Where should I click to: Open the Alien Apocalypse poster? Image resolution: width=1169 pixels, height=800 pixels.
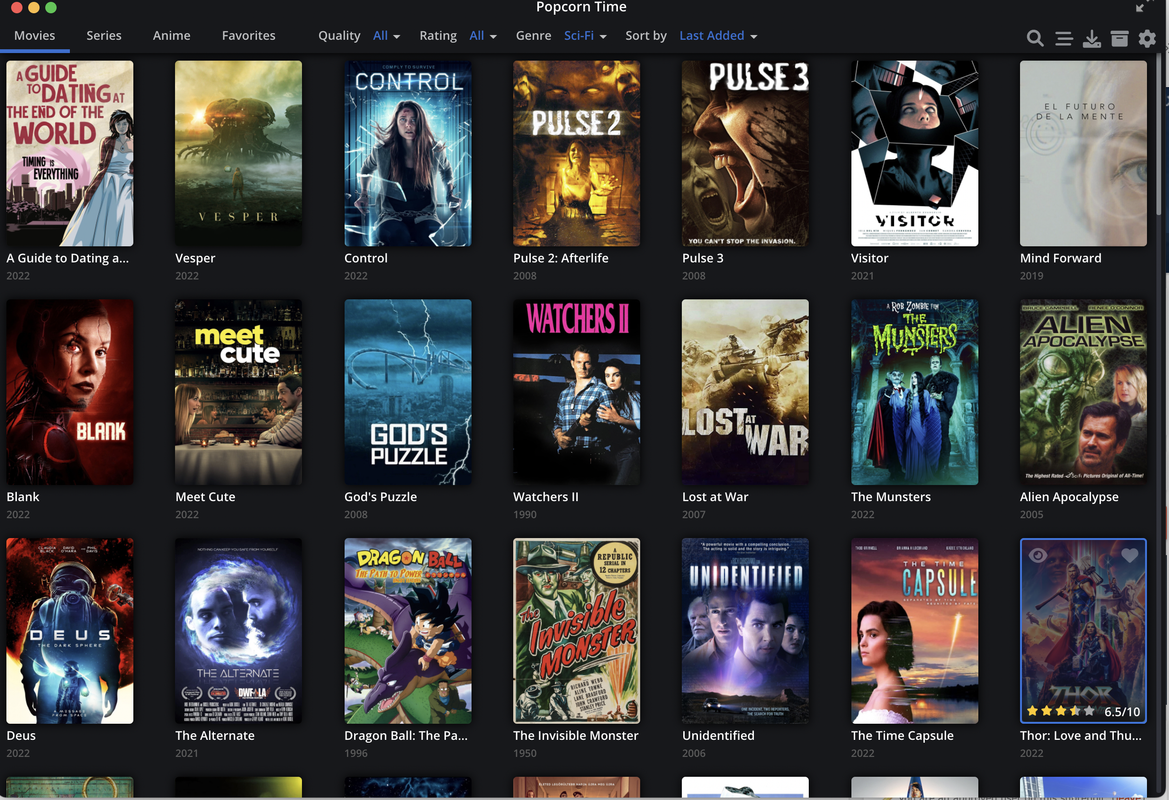[x=1083, y=392]
